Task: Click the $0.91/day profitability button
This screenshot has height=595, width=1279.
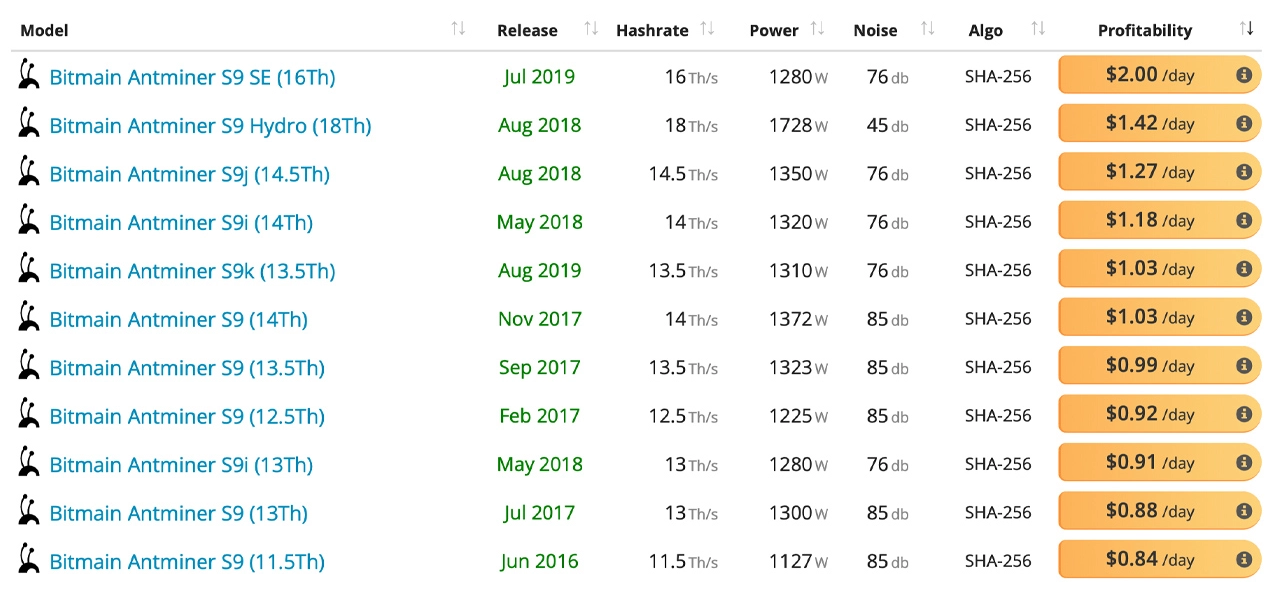Action: pyautogui.click(x=1150, y=463)
